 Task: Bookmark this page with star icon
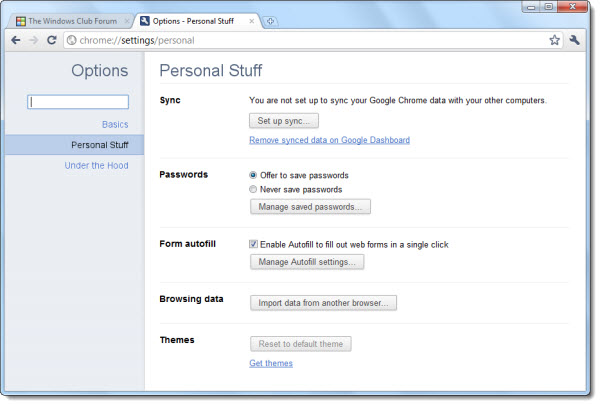pyautogui.click(x=554, y=40)
